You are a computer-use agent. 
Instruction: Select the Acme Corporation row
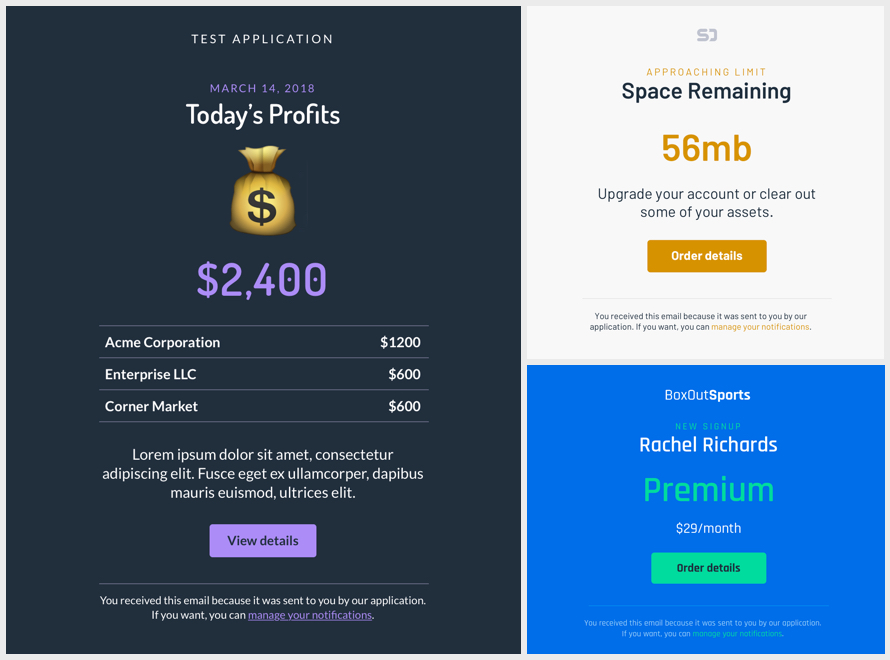[263, 342]
